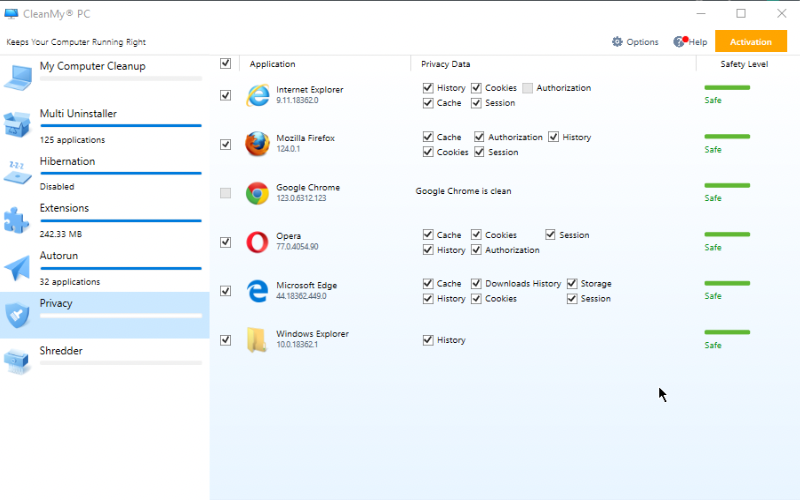
Task: Select the Multi Uninstaller box icon
Action: click(17, 124)
